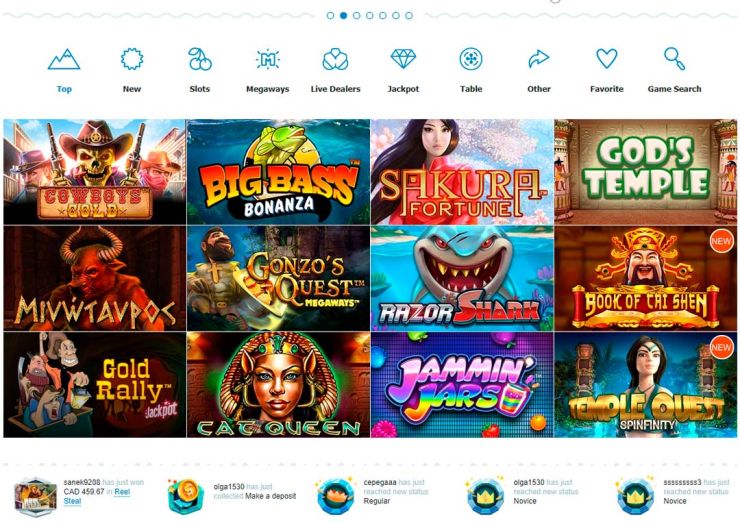The image size is (740, 522).
Task: Select the Jackpot diamond icon
Action: (403, 59)
